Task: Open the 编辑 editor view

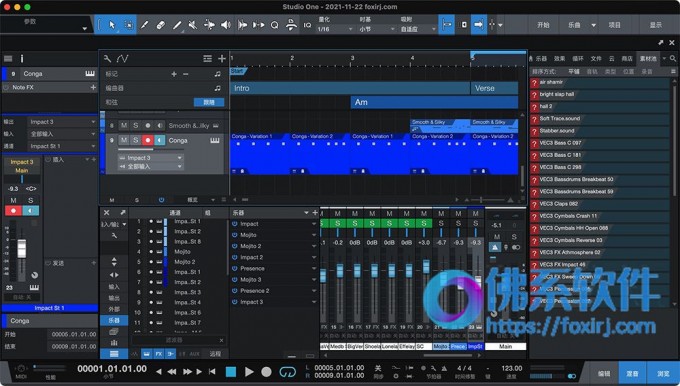Action: point(604,373)
